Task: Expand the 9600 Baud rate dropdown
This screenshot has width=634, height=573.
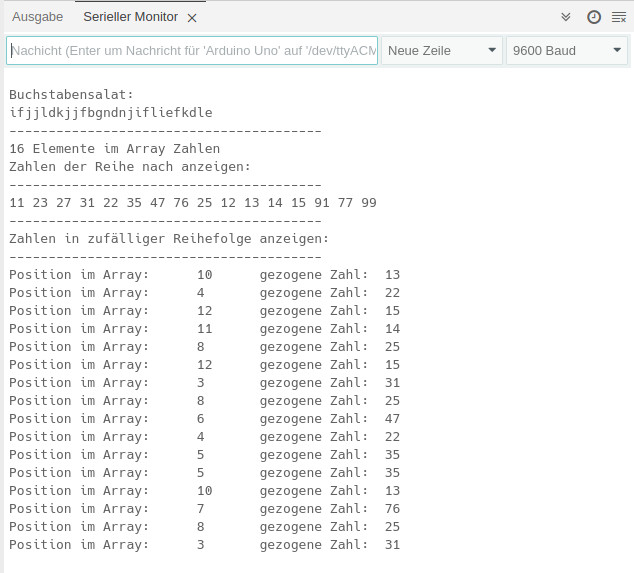Action: coord(566,50)
